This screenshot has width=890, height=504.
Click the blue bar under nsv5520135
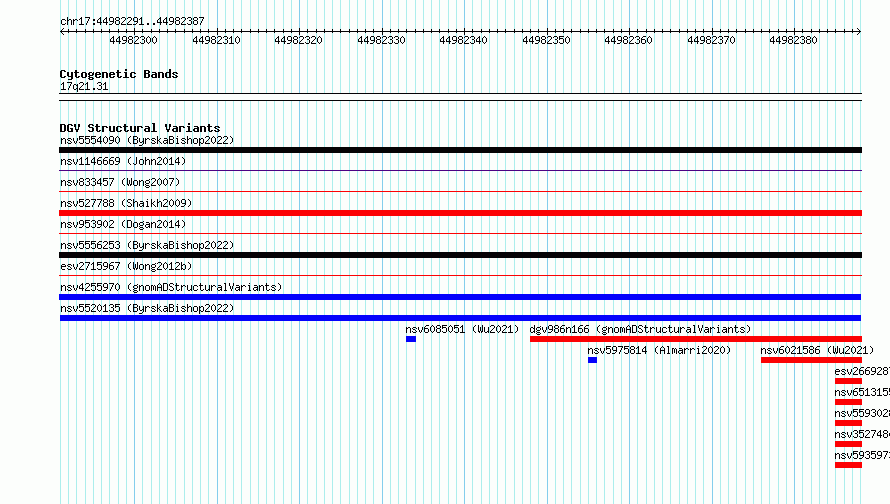(x=460, y=318)
